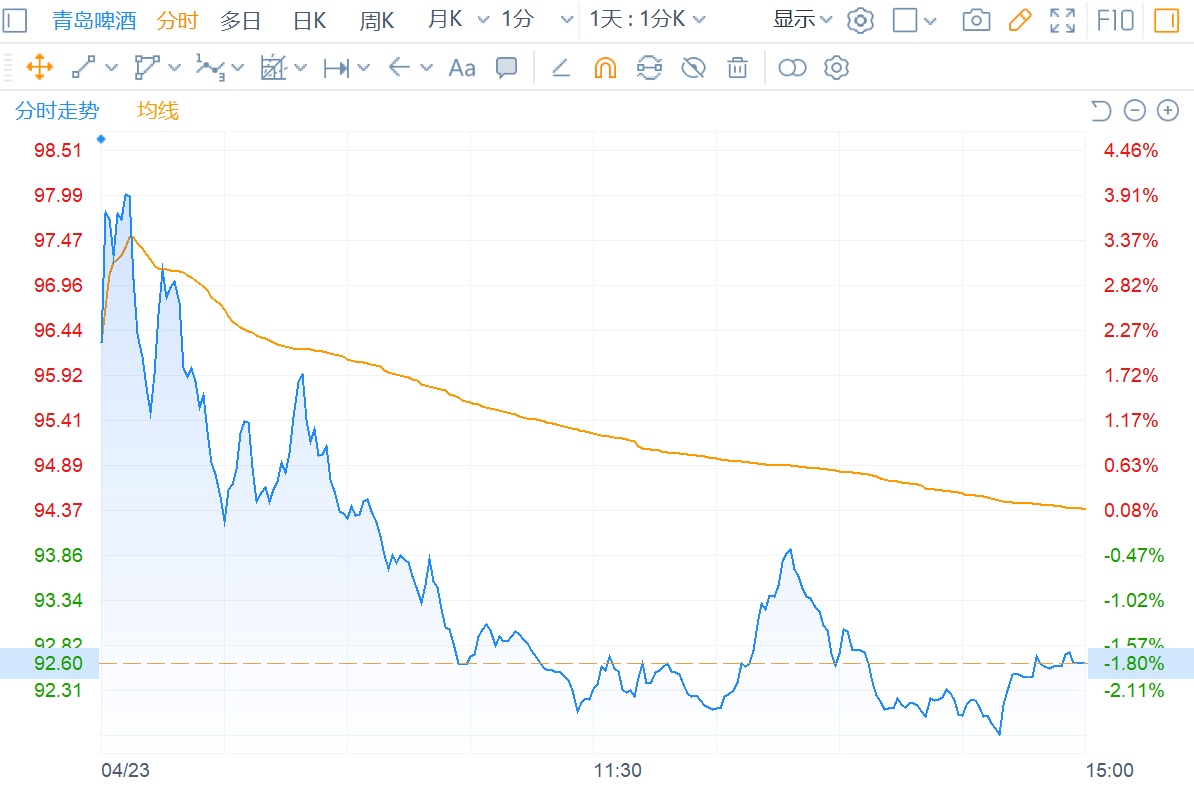This screenshot has width=1194, height=790.
Task: Take a chart snapshot with camera icon
Action: pos(976,20)
